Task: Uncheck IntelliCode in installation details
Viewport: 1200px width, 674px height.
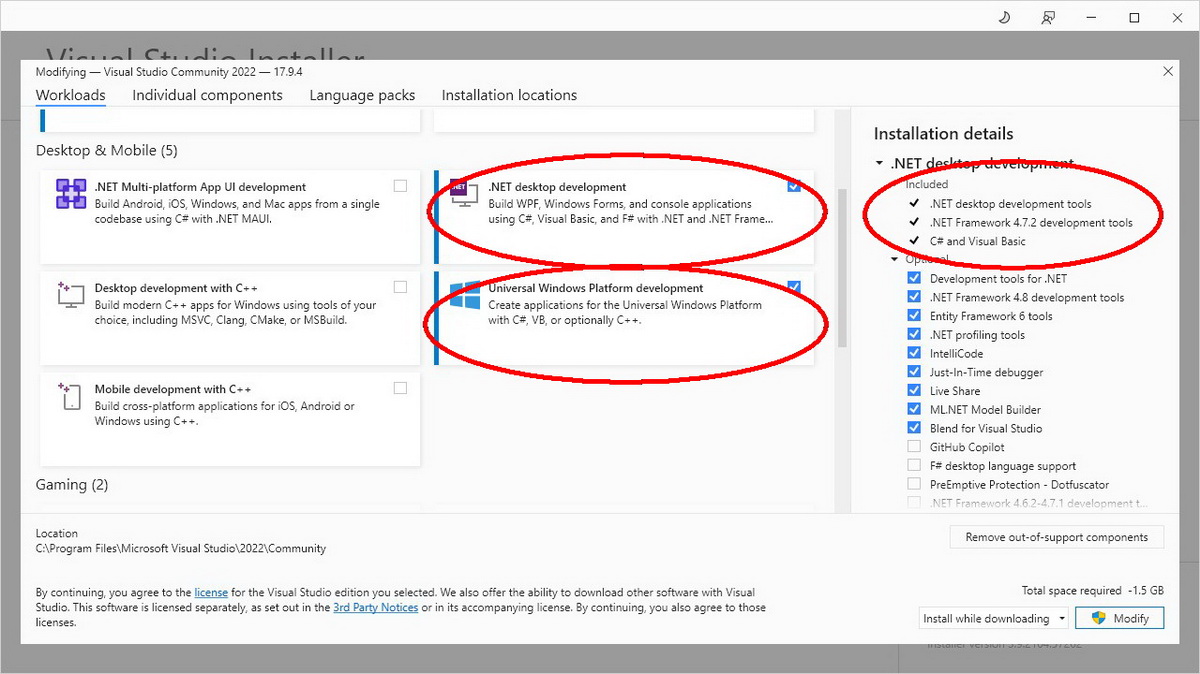Action: (913, 353)
